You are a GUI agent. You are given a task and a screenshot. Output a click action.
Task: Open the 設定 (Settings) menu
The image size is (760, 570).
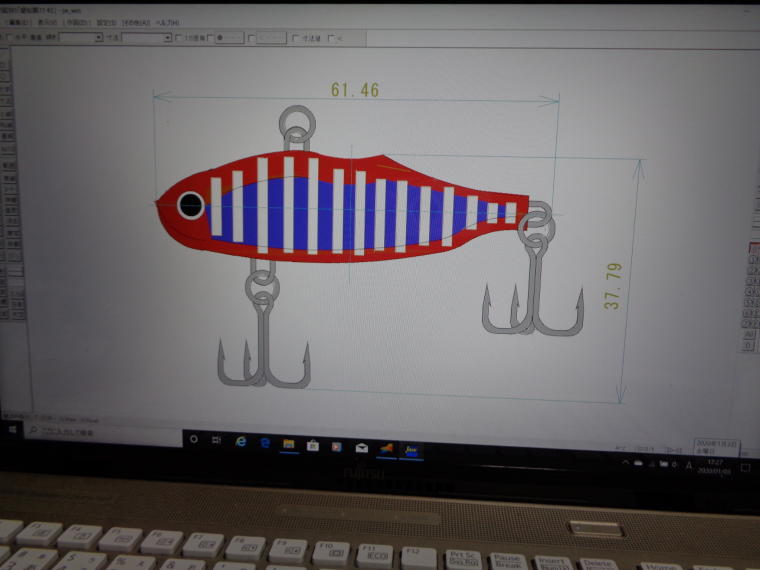coord(106,22)
